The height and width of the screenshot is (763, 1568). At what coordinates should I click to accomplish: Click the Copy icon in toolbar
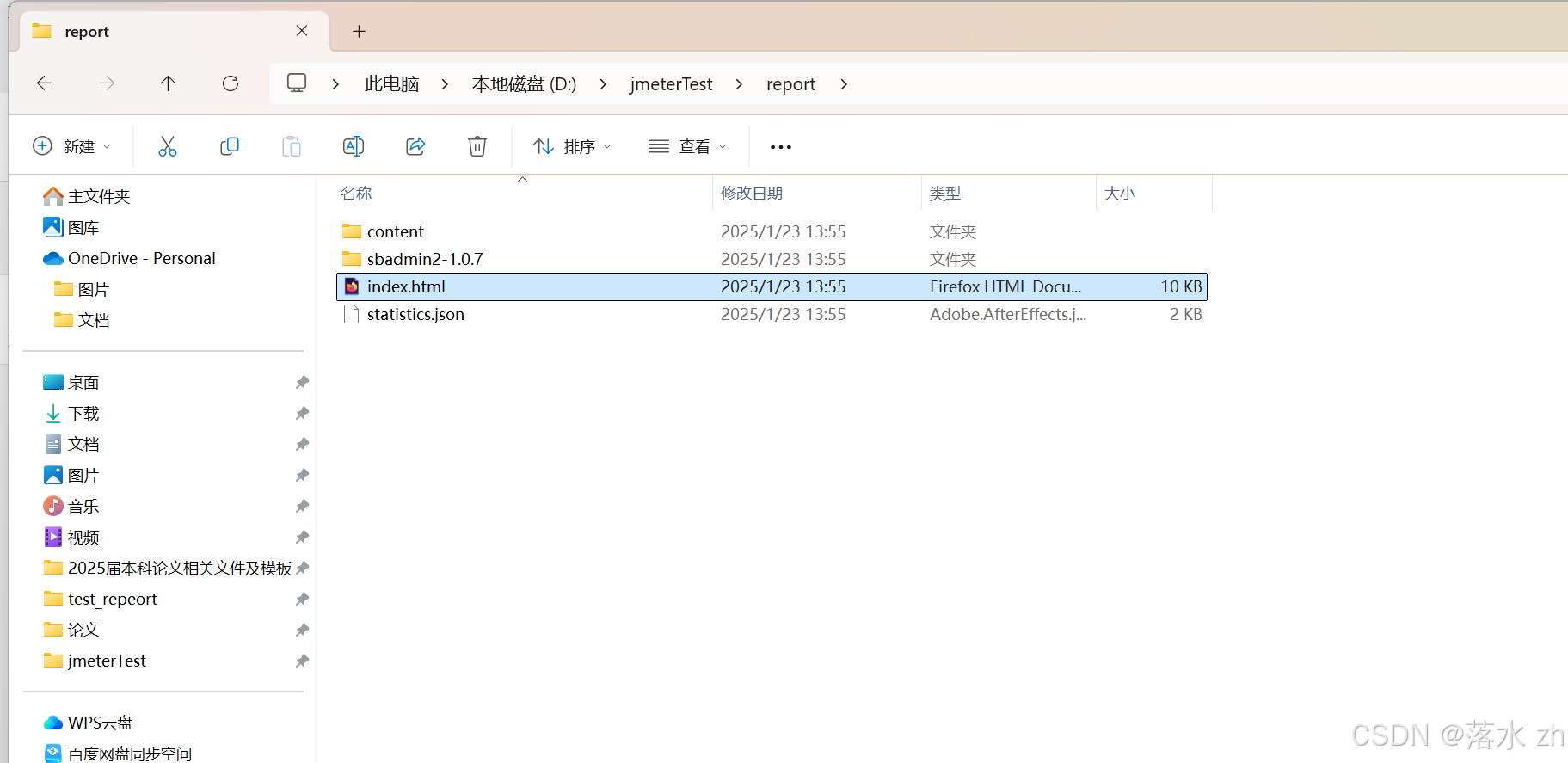230,146
